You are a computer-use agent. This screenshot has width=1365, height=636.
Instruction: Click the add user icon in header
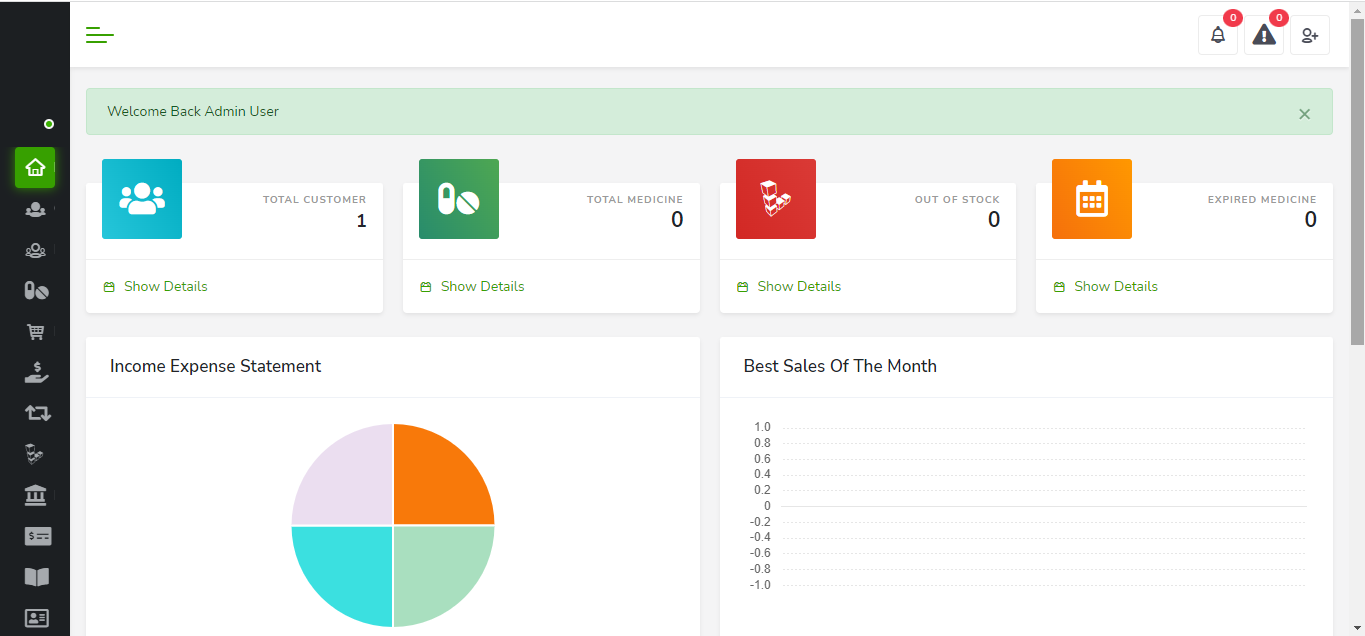point(1310,35)
